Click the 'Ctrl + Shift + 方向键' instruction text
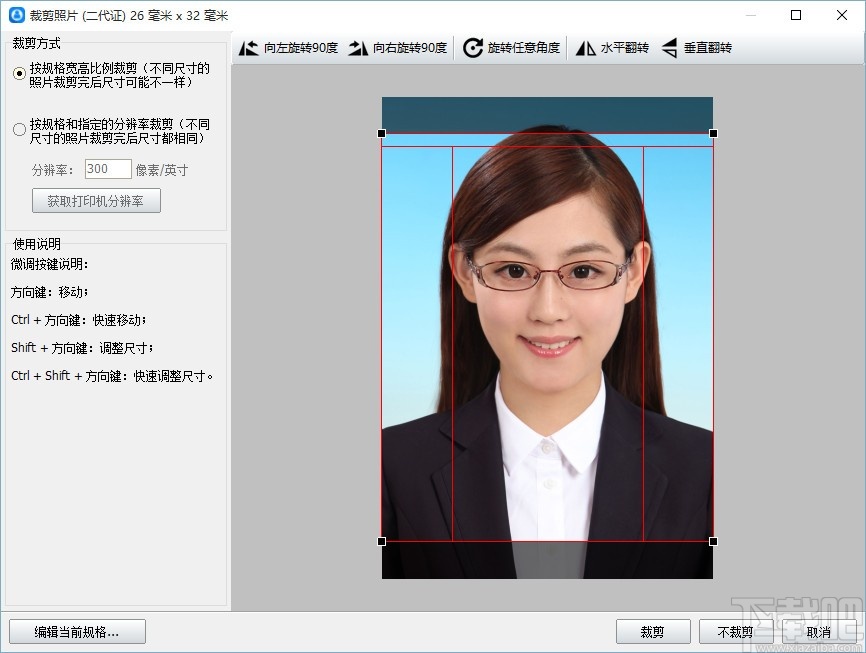Screen dimensions: 866x653 click(112, 376)
